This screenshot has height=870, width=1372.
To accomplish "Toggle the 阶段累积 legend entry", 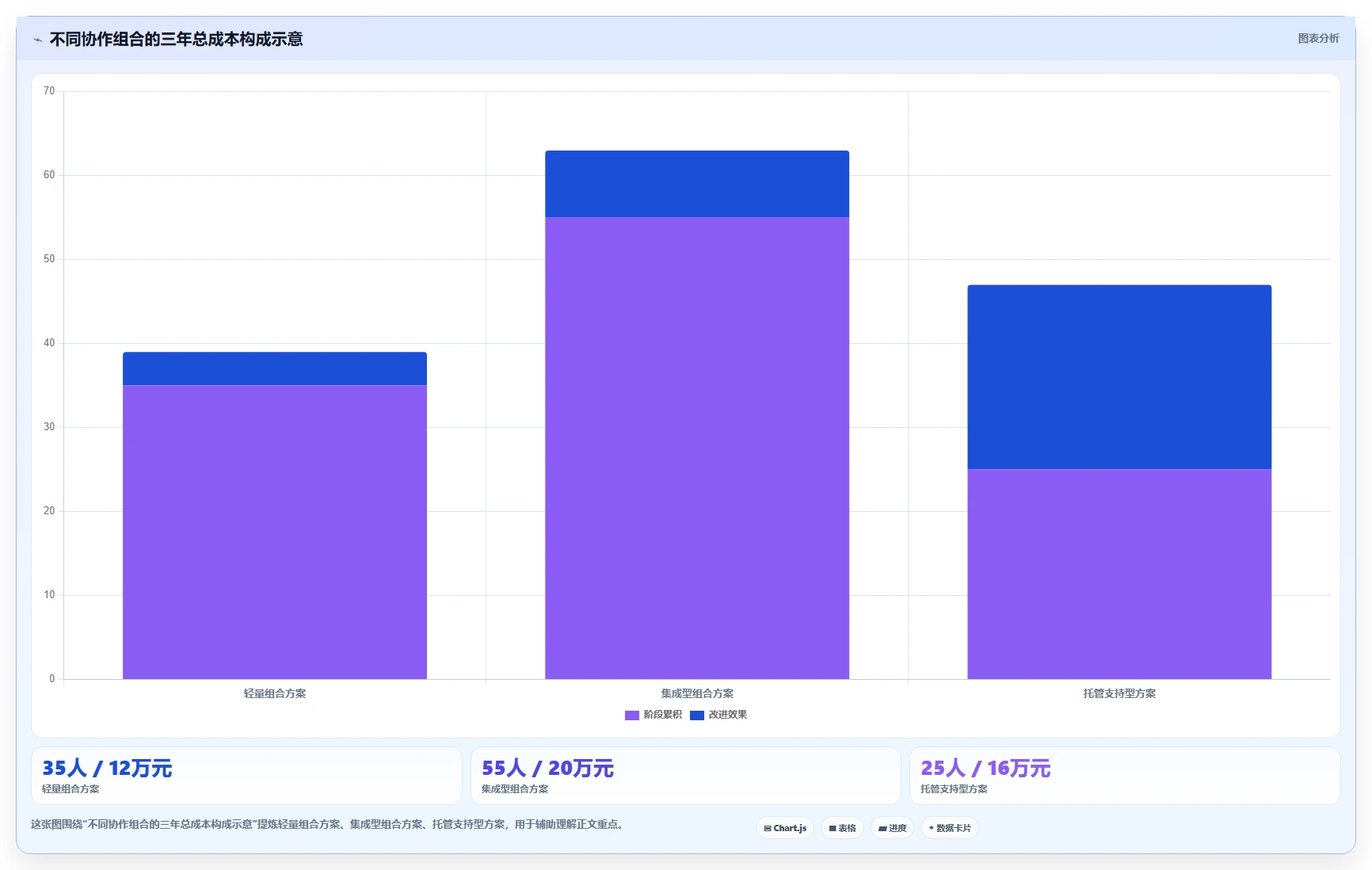I will pos(654,715).
